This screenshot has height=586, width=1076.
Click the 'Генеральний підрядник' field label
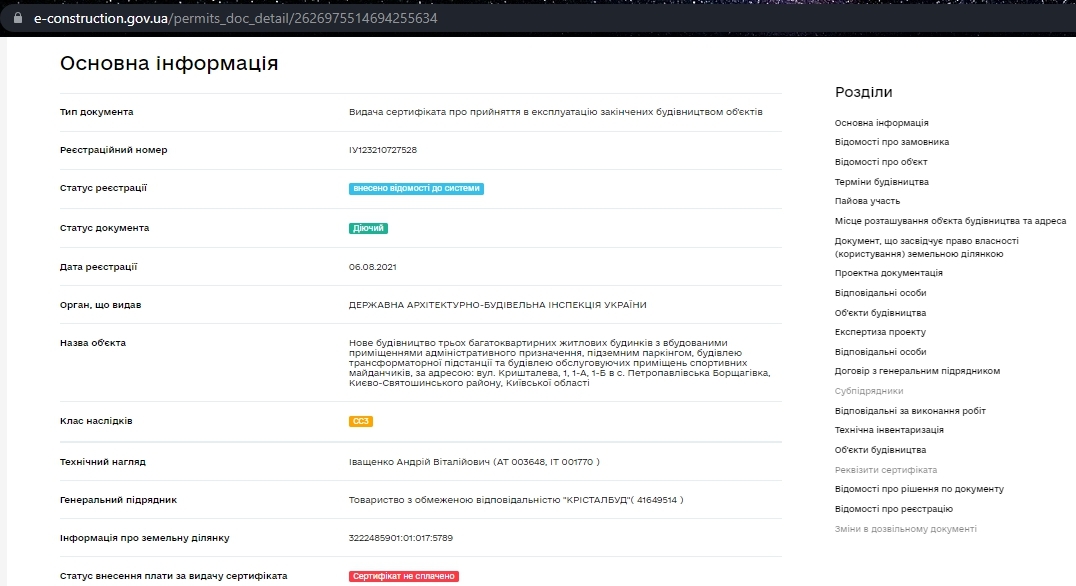(x=118, y=500)
